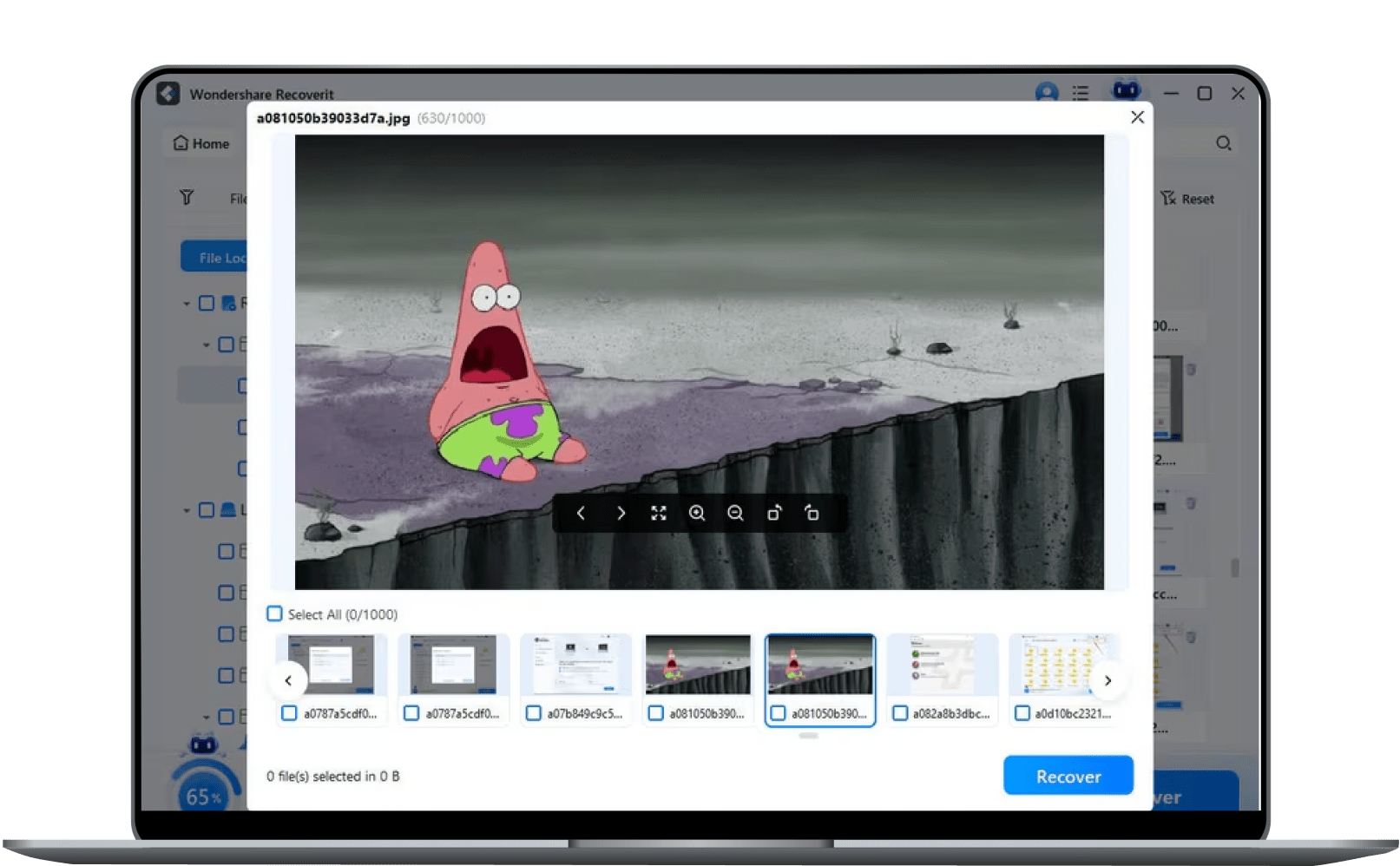Image resolution: width=1400 pixels, height=866 pixels.
Task: Rotate preview image counterclockwise
Action: [x=812, y=513]
